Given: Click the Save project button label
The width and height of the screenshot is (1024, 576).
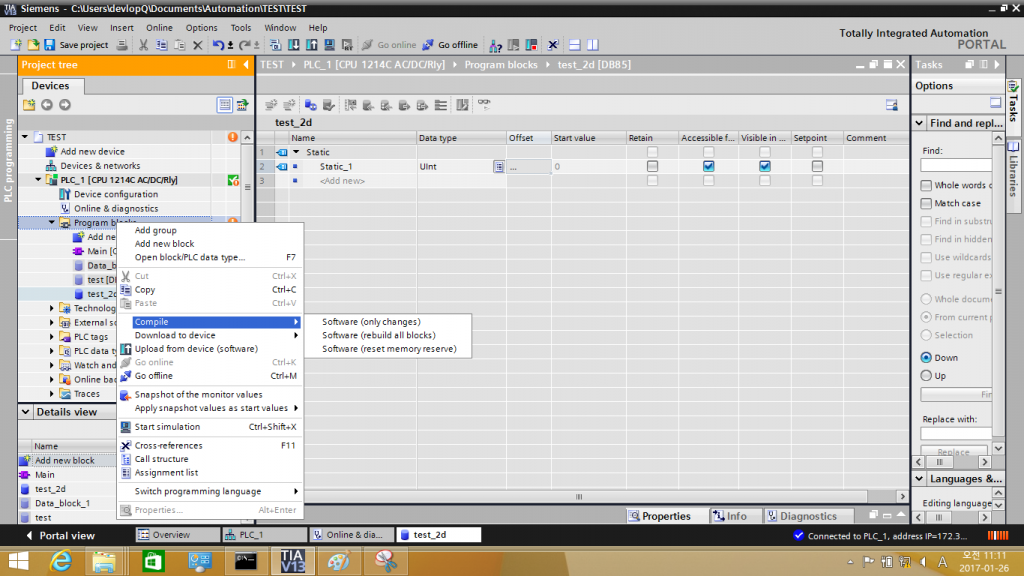Looking at the screenshot, I should (84, 45).
